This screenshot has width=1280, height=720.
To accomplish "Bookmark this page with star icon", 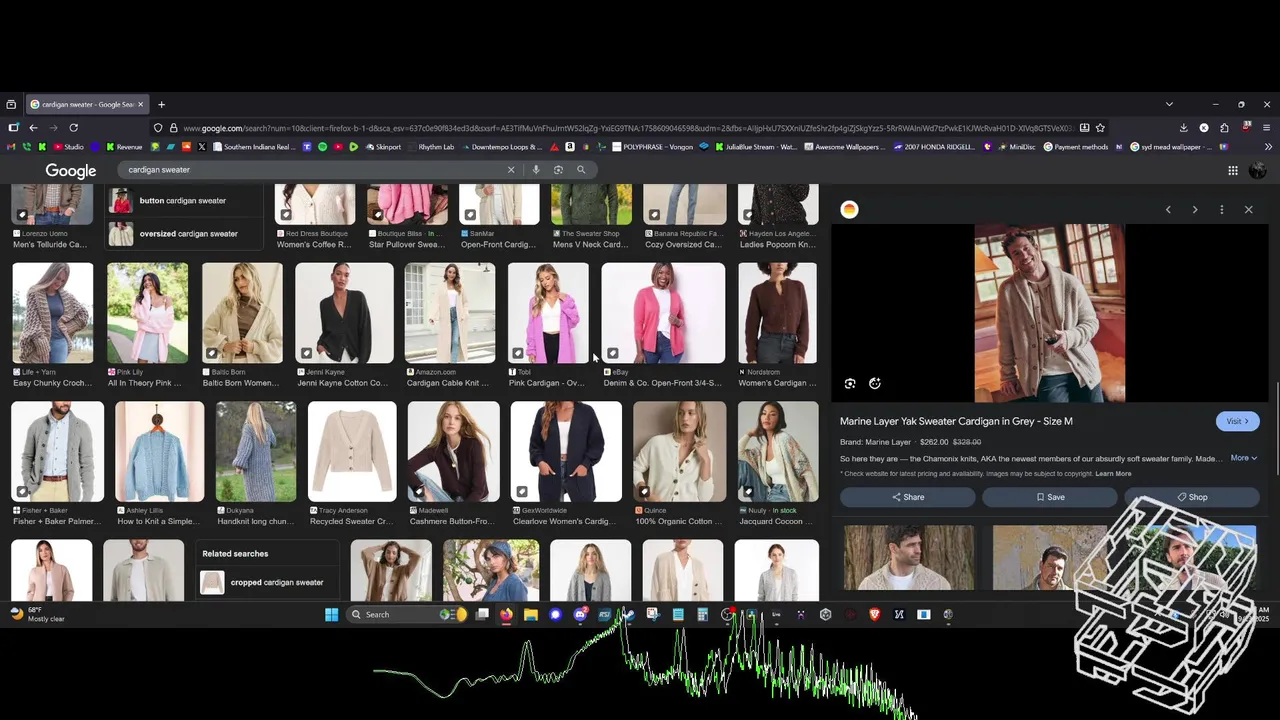I will click(1100, 128).
